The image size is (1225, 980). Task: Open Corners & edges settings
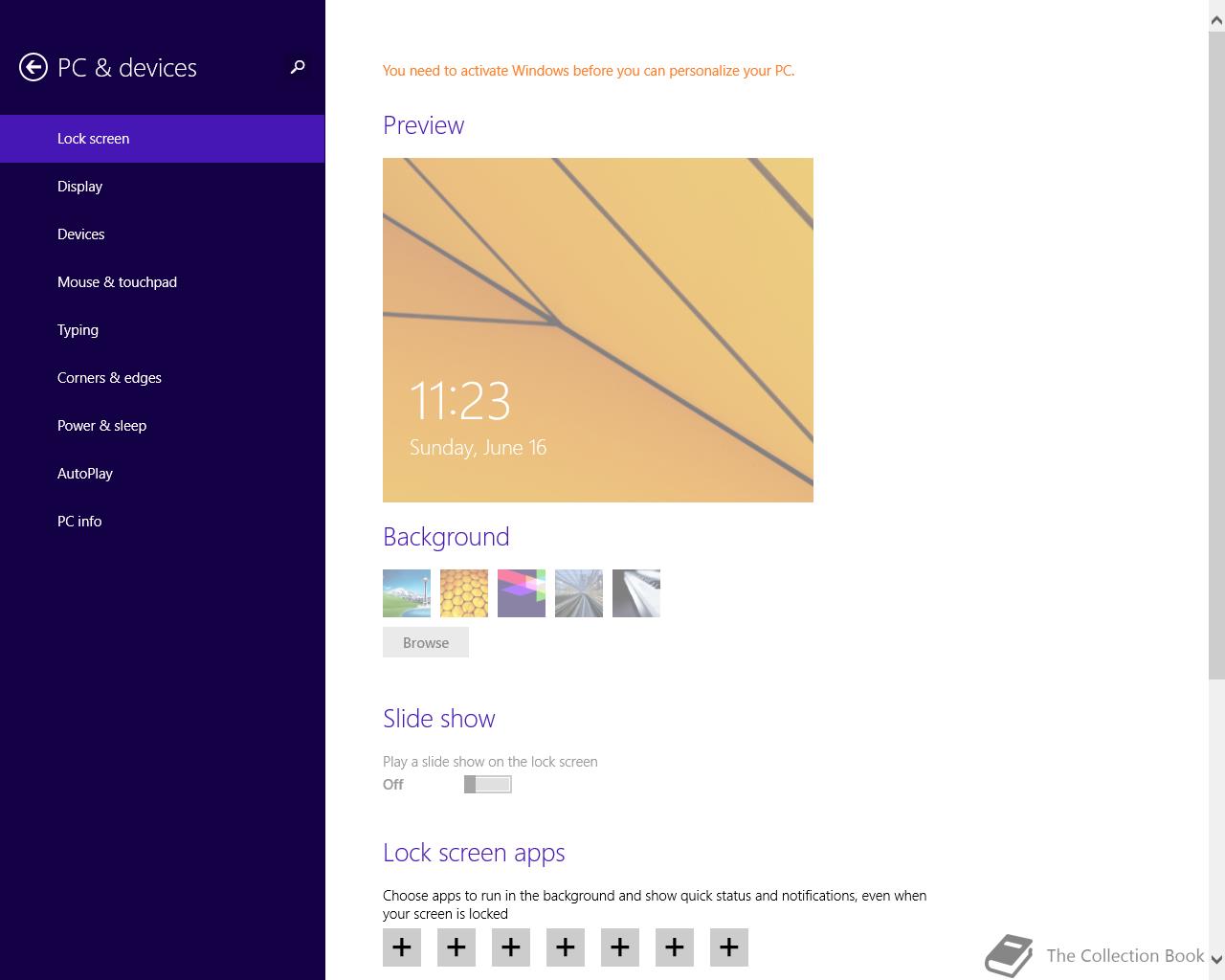(x=163, y=378)
